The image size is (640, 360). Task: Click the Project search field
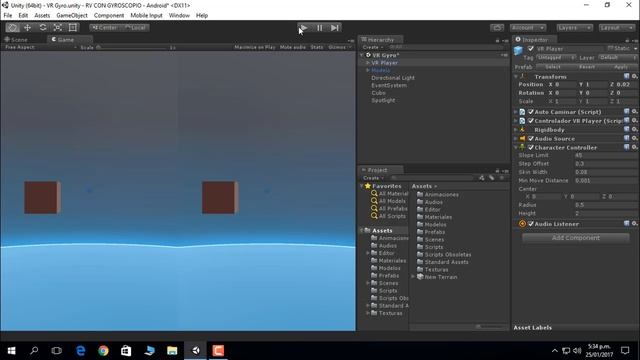(433, 178)
